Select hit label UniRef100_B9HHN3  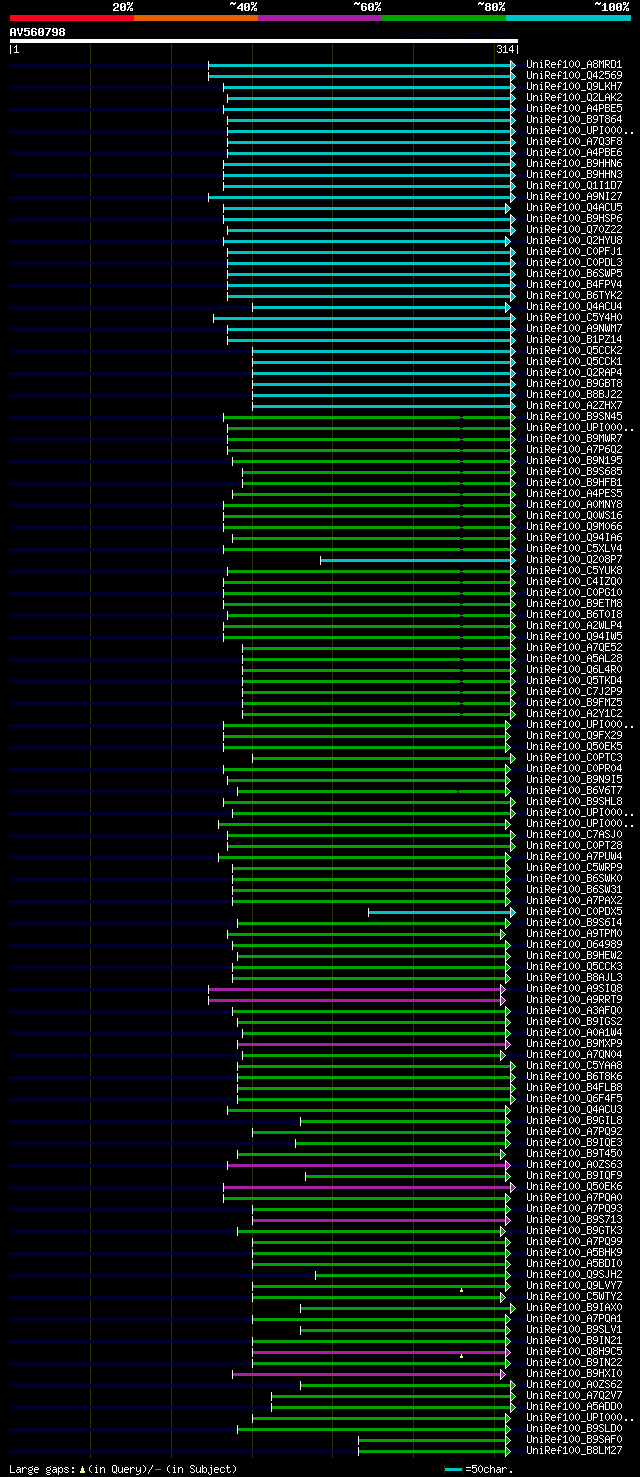574,174
